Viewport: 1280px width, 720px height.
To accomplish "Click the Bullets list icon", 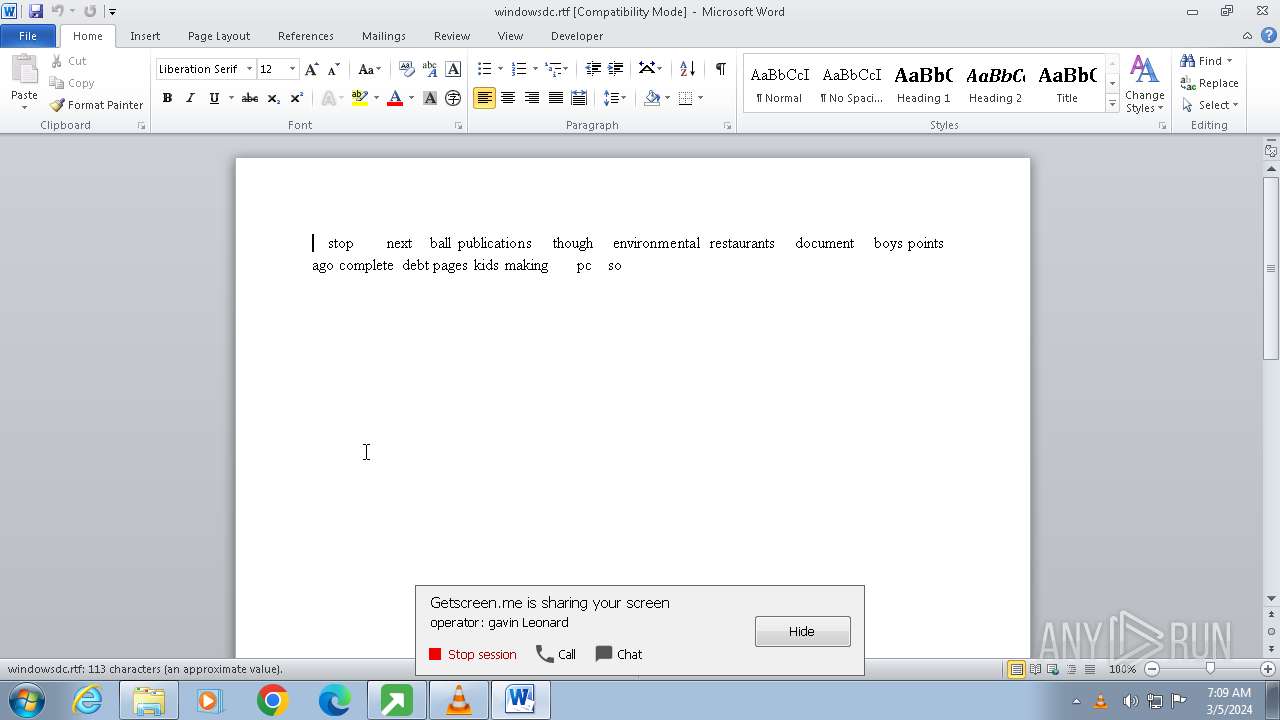I will (484, 69).
